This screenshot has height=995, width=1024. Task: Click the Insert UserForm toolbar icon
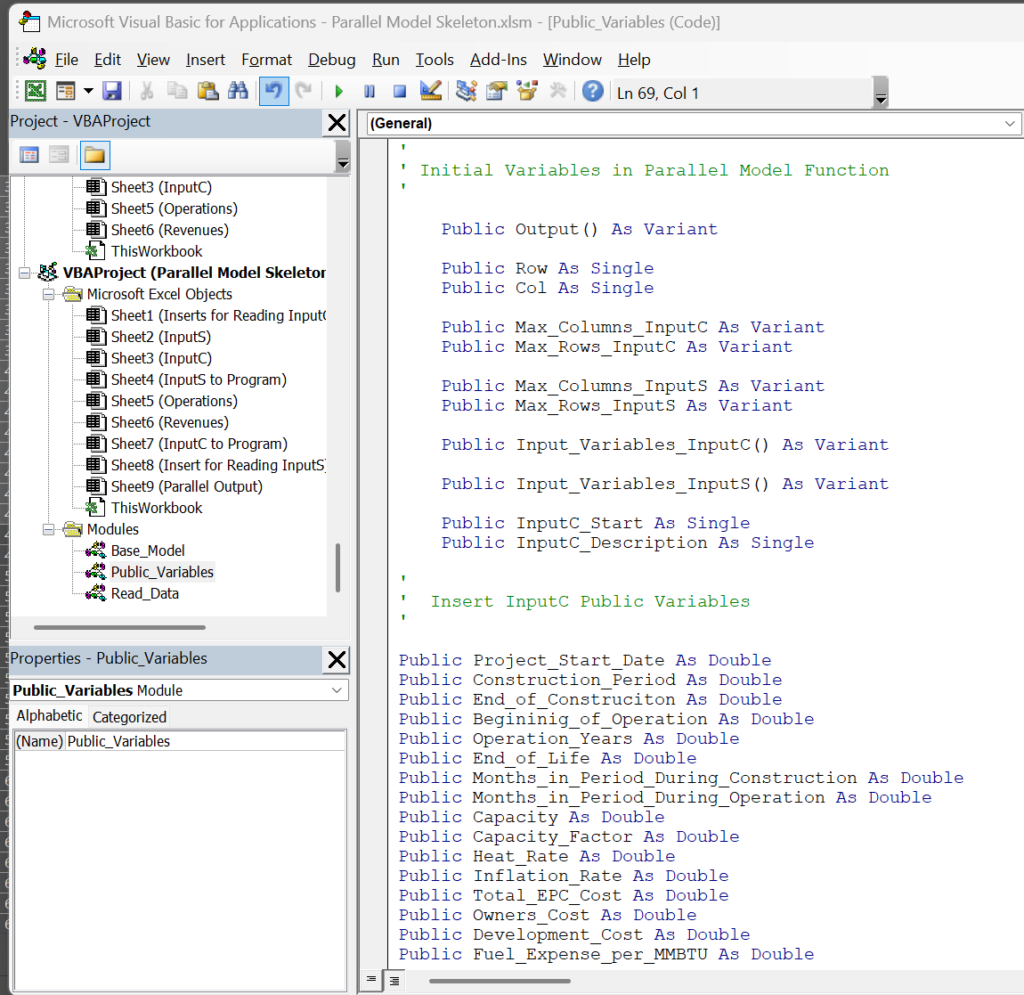(65, 91)
